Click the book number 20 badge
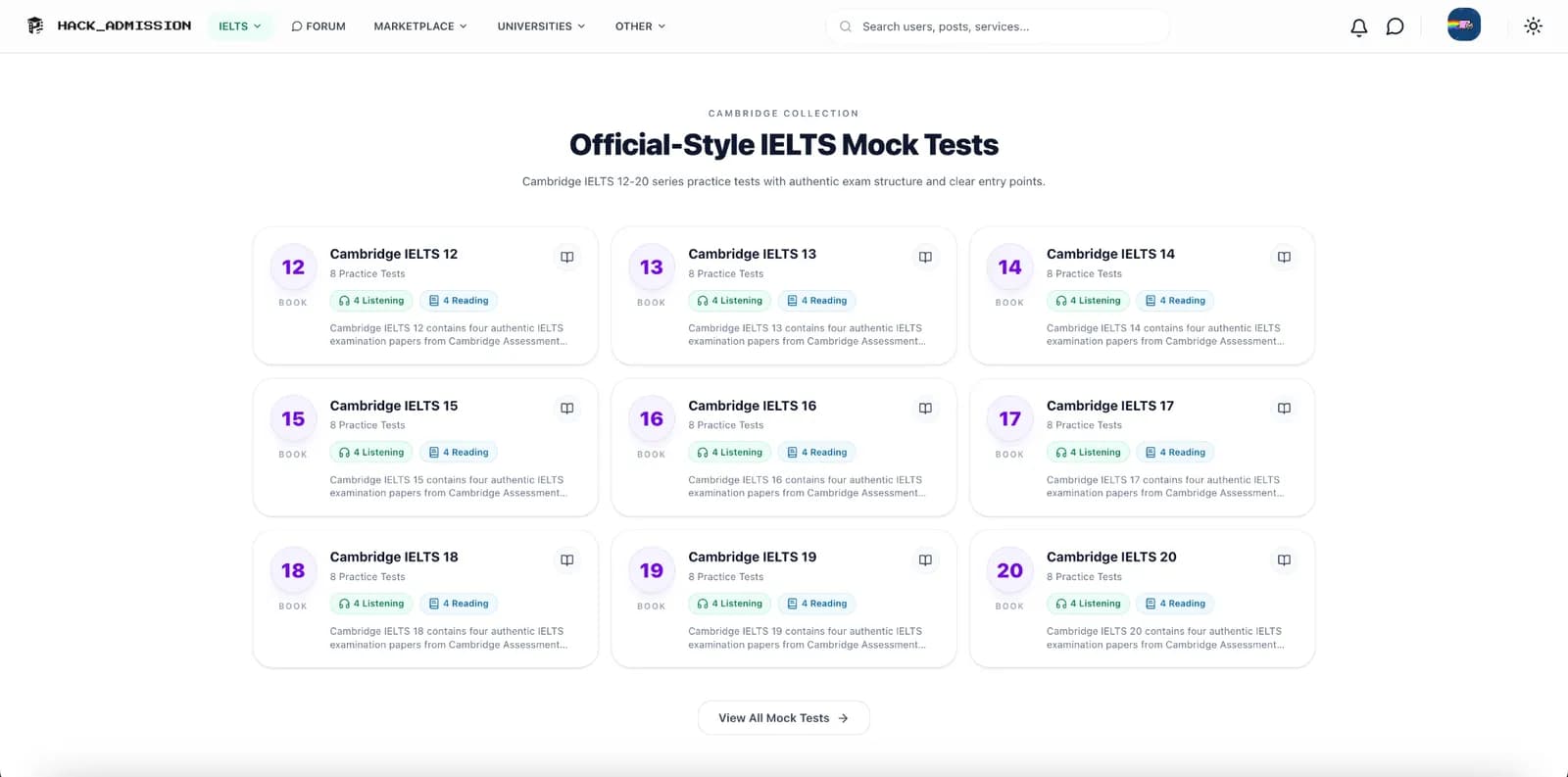 1010,570
